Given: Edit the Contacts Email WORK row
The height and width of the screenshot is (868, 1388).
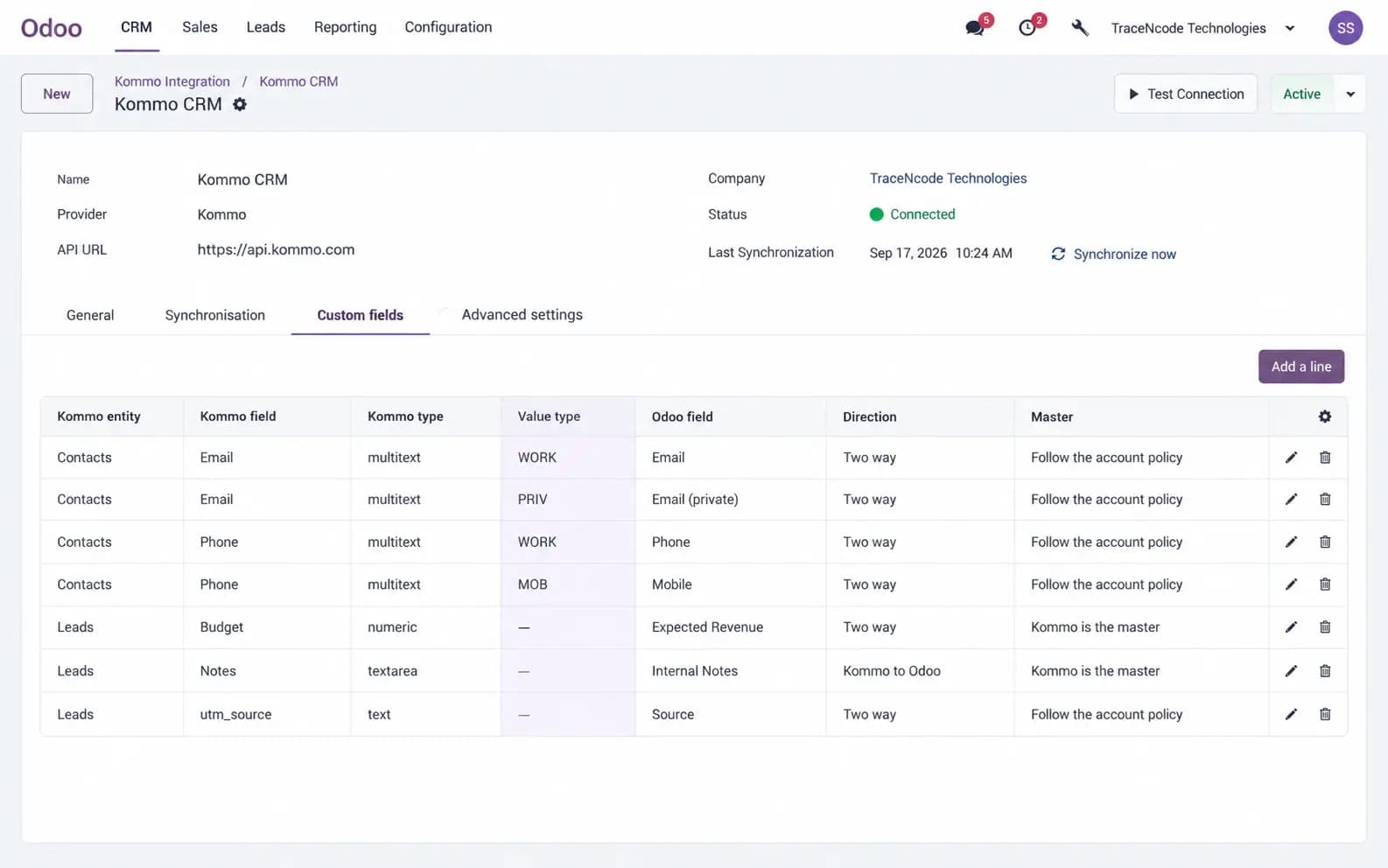Looking at the screenshot, I should 1291,458.
